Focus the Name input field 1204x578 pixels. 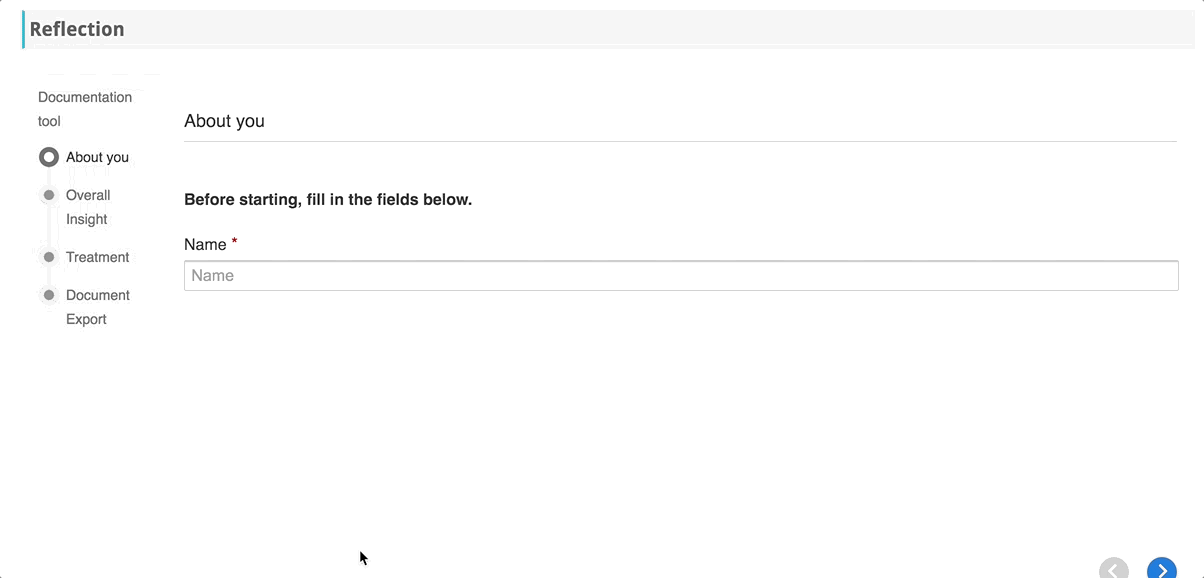[x=681, y=276]
